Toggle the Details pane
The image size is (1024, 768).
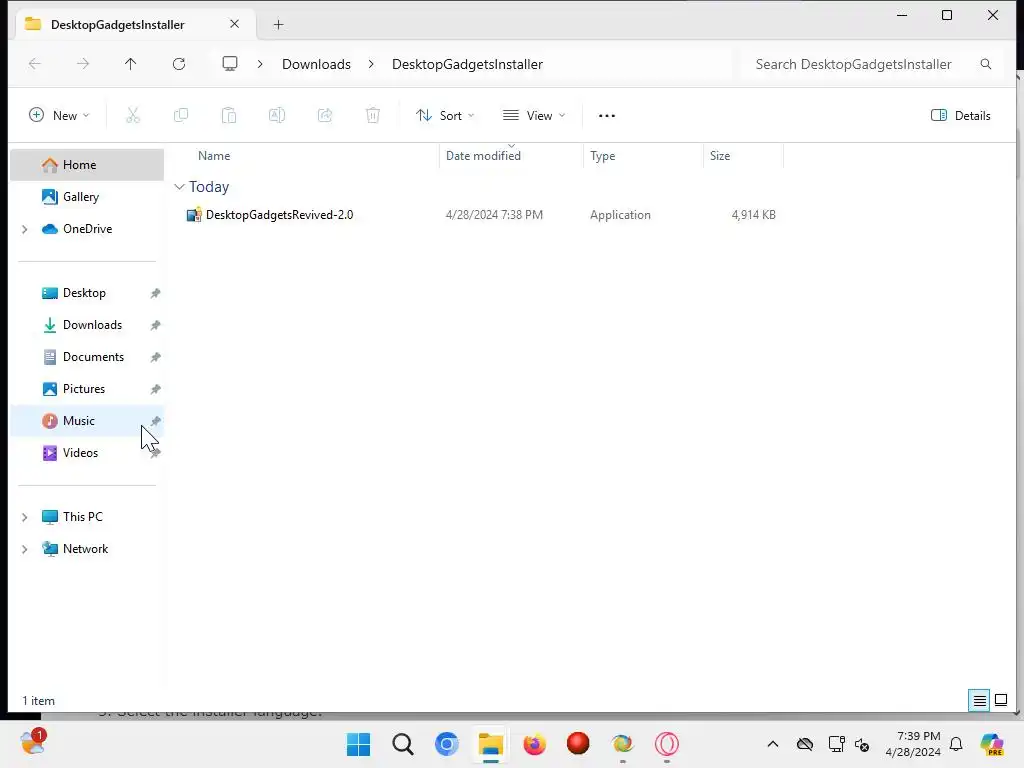pos(961,116)
